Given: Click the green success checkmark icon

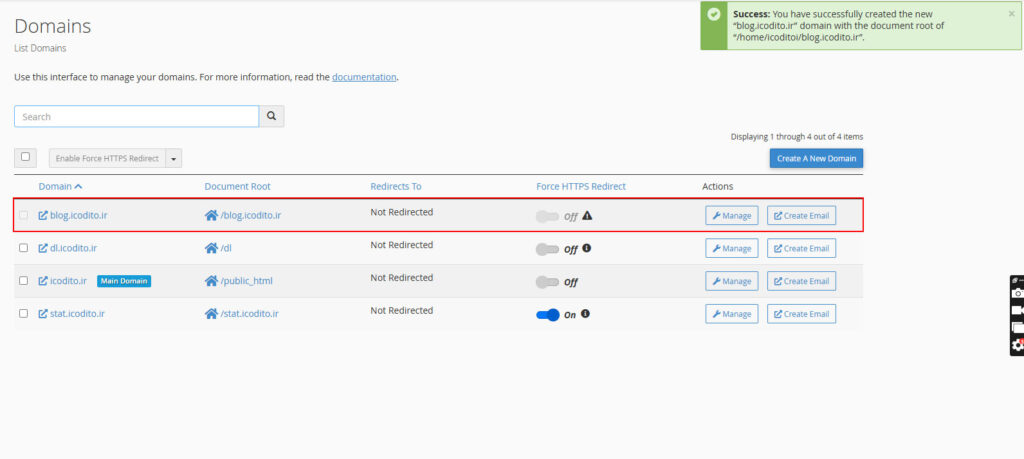Looking at the screenshot, I should (715, 14).
